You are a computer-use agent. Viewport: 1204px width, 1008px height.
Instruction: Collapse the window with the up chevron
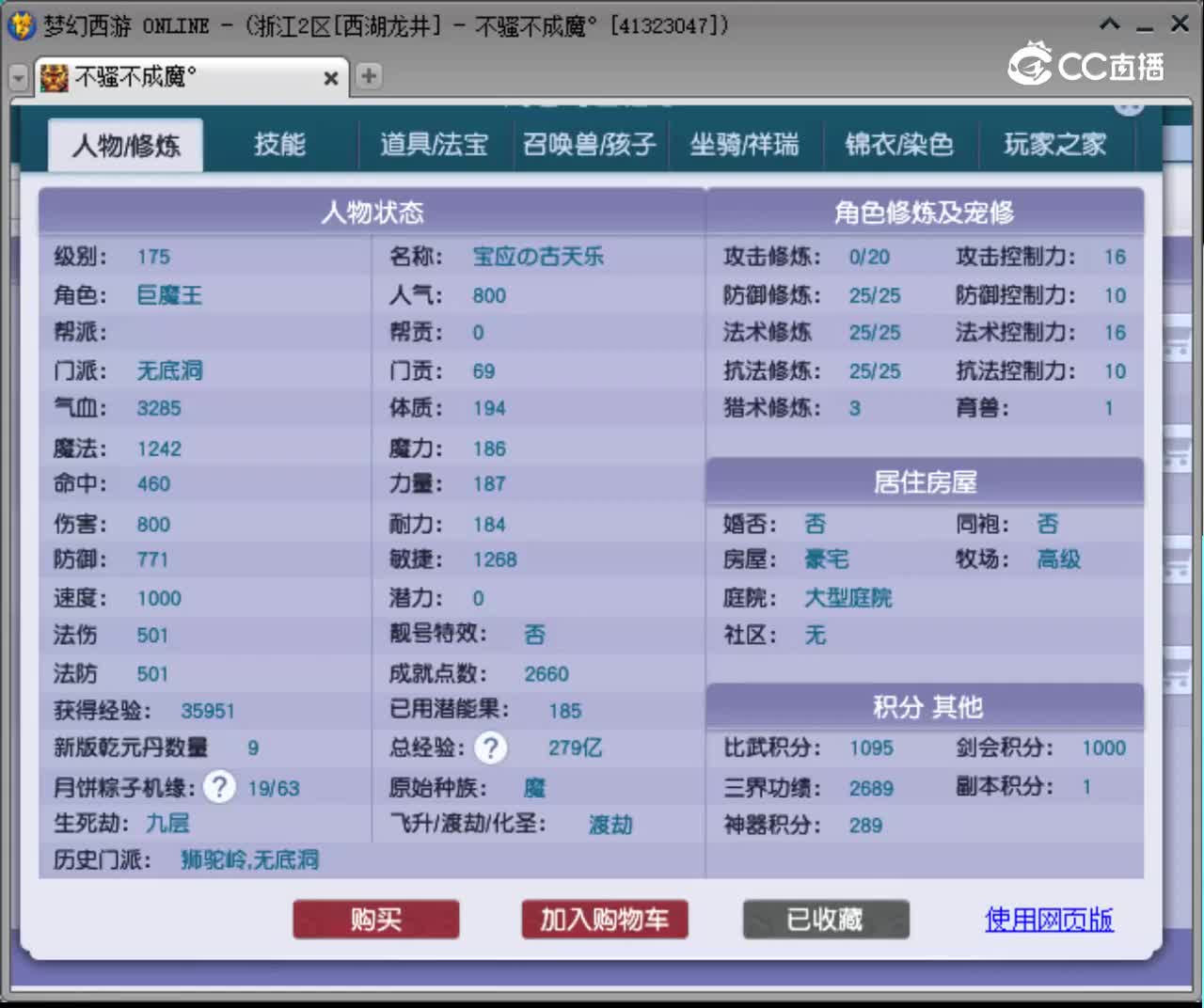(x=1111, y=24)
